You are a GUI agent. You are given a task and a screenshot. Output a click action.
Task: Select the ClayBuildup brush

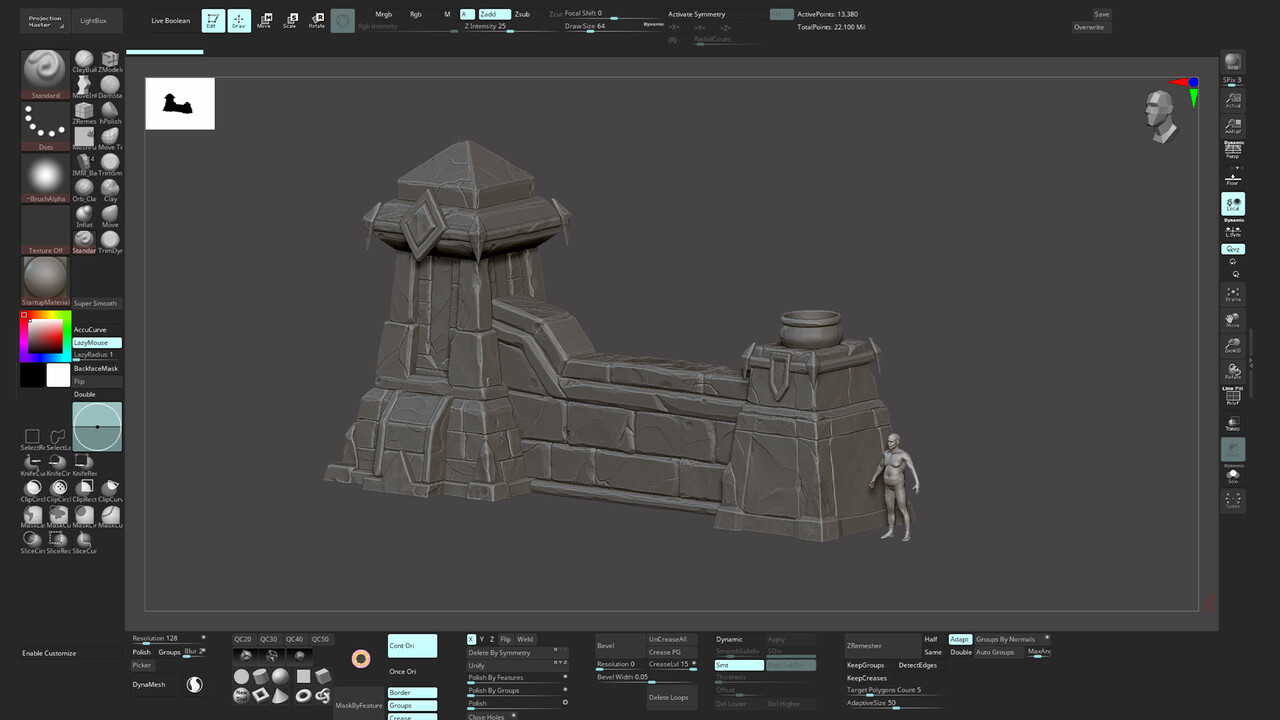(x=85, y=62)
